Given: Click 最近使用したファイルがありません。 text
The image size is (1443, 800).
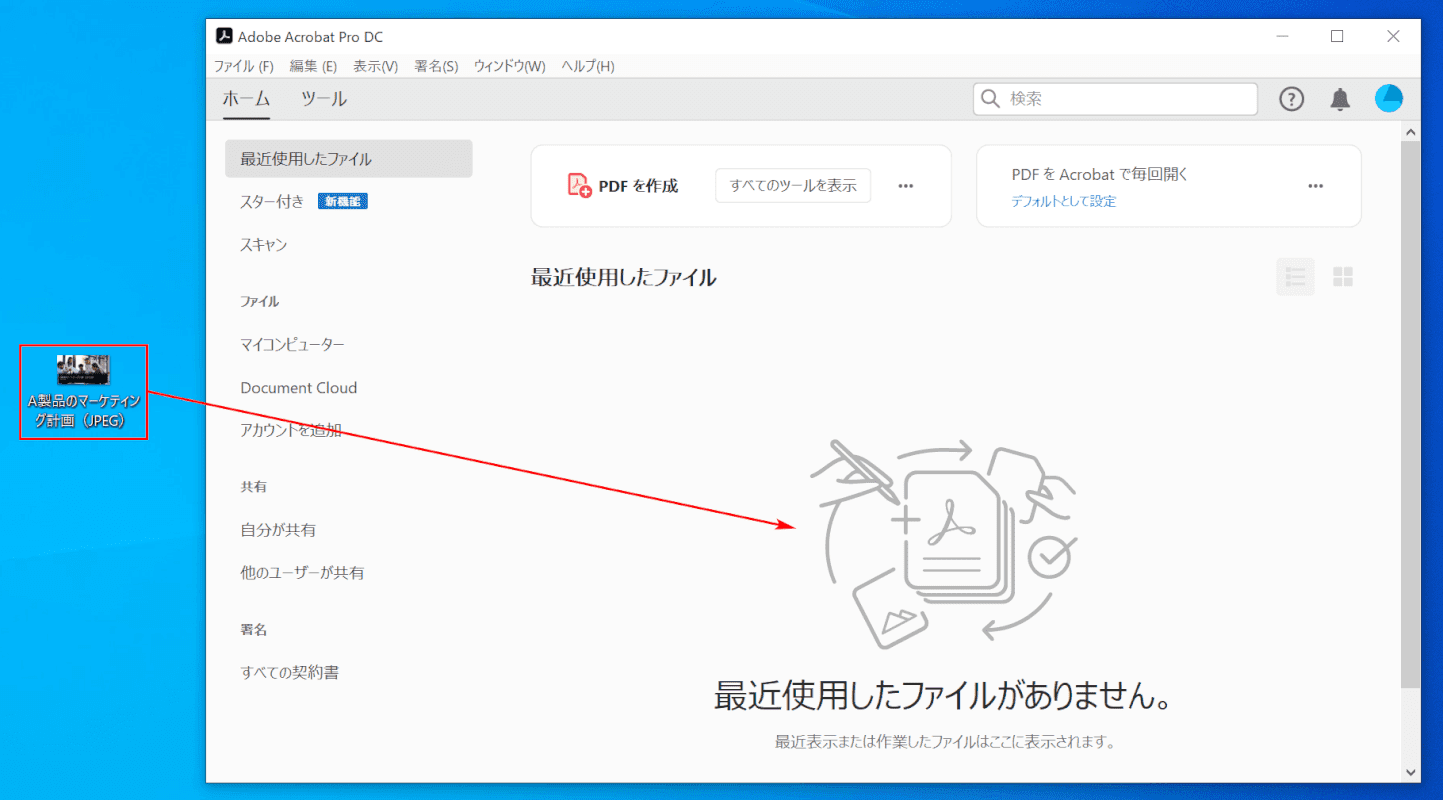Looking at the screenshot, I should pyautogui.click(x=943, y=695).
